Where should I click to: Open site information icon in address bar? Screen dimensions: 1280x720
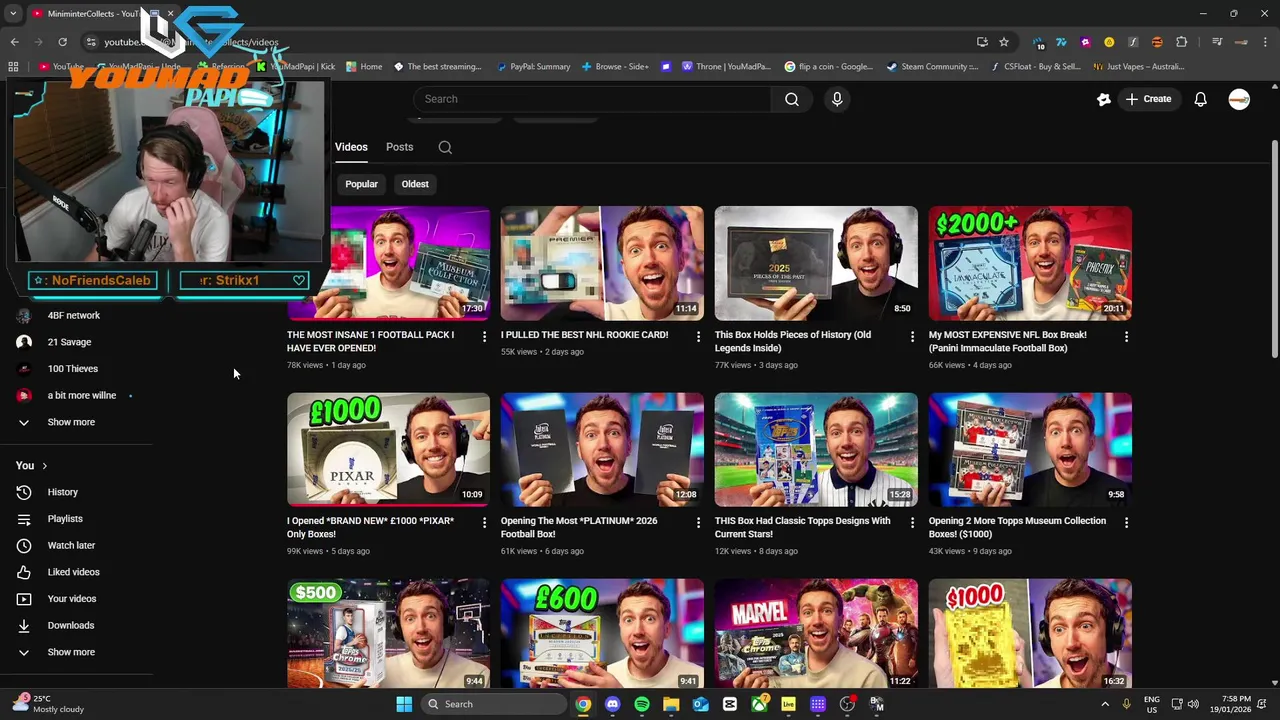pos(91,42)
